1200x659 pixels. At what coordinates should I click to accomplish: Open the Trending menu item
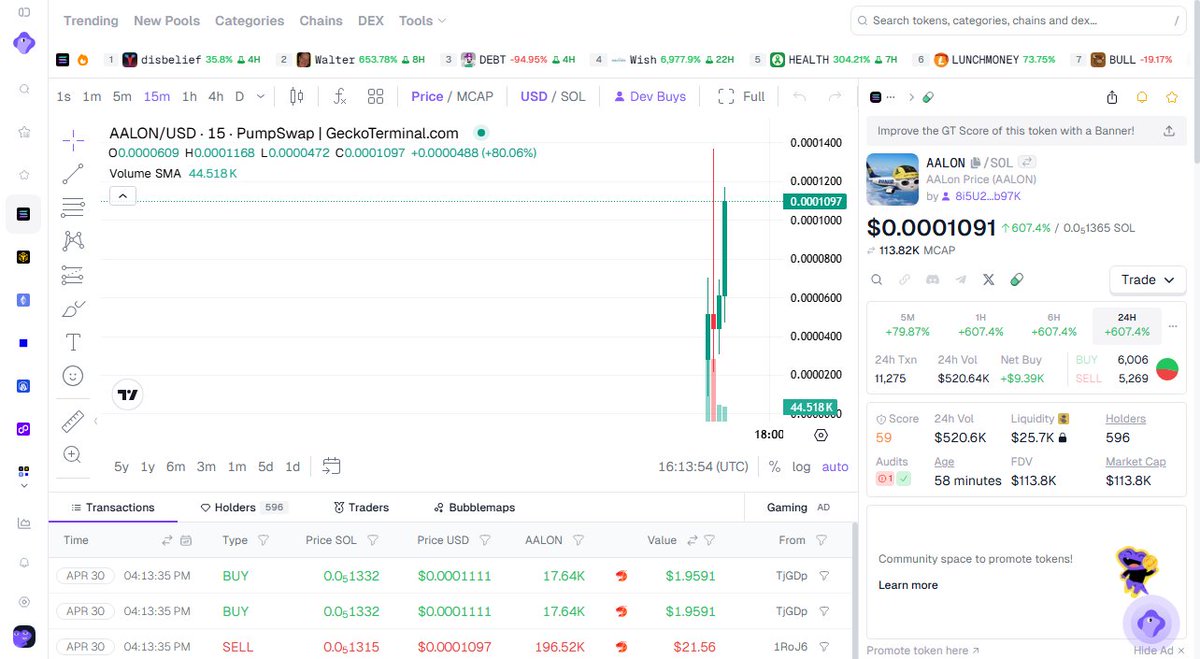[x=91, y=20]
